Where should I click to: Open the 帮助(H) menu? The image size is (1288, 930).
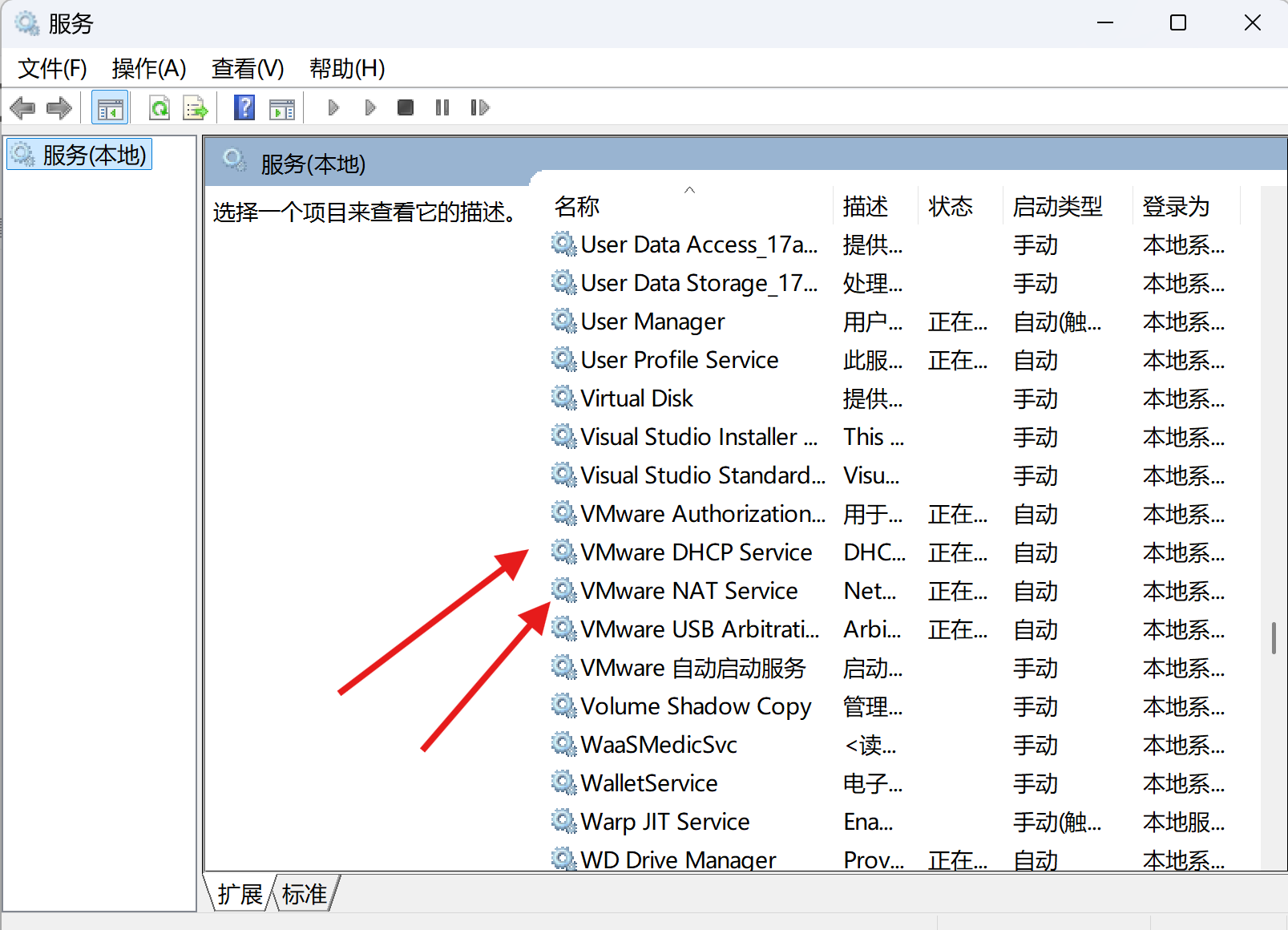click(x=347, y=69)
